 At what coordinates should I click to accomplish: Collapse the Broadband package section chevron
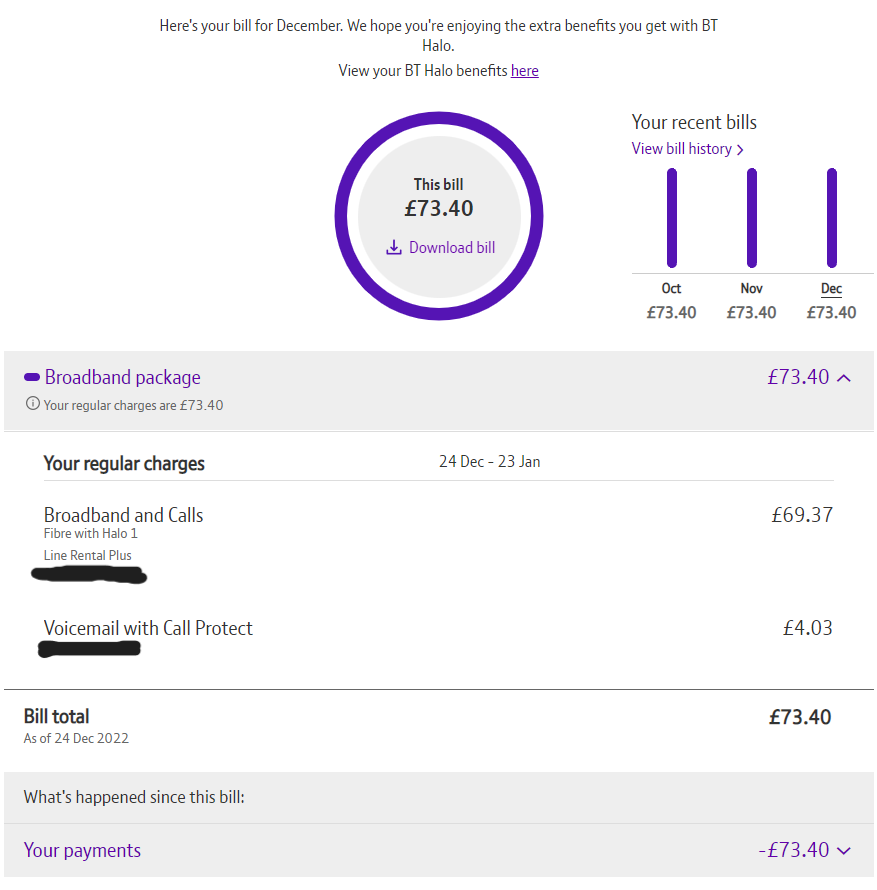[843, 378]
